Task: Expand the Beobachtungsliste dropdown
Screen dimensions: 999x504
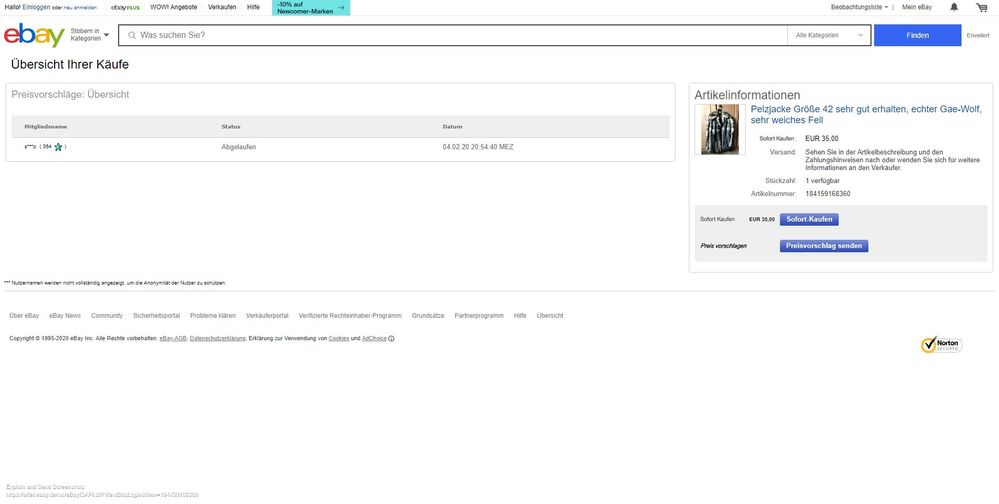Action: pos(859,7)
